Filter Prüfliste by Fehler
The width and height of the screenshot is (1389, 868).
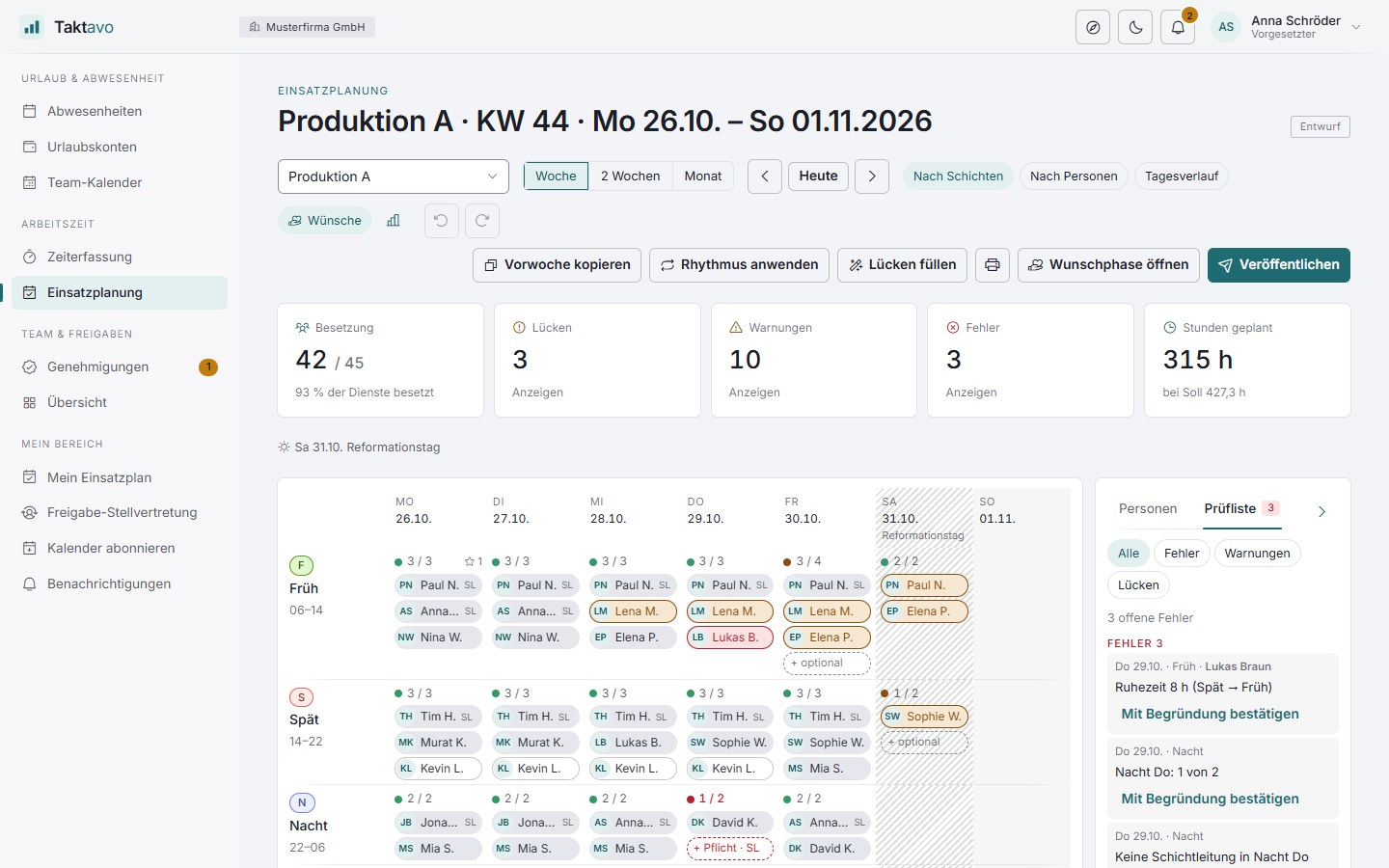[x=1182, y=554]
